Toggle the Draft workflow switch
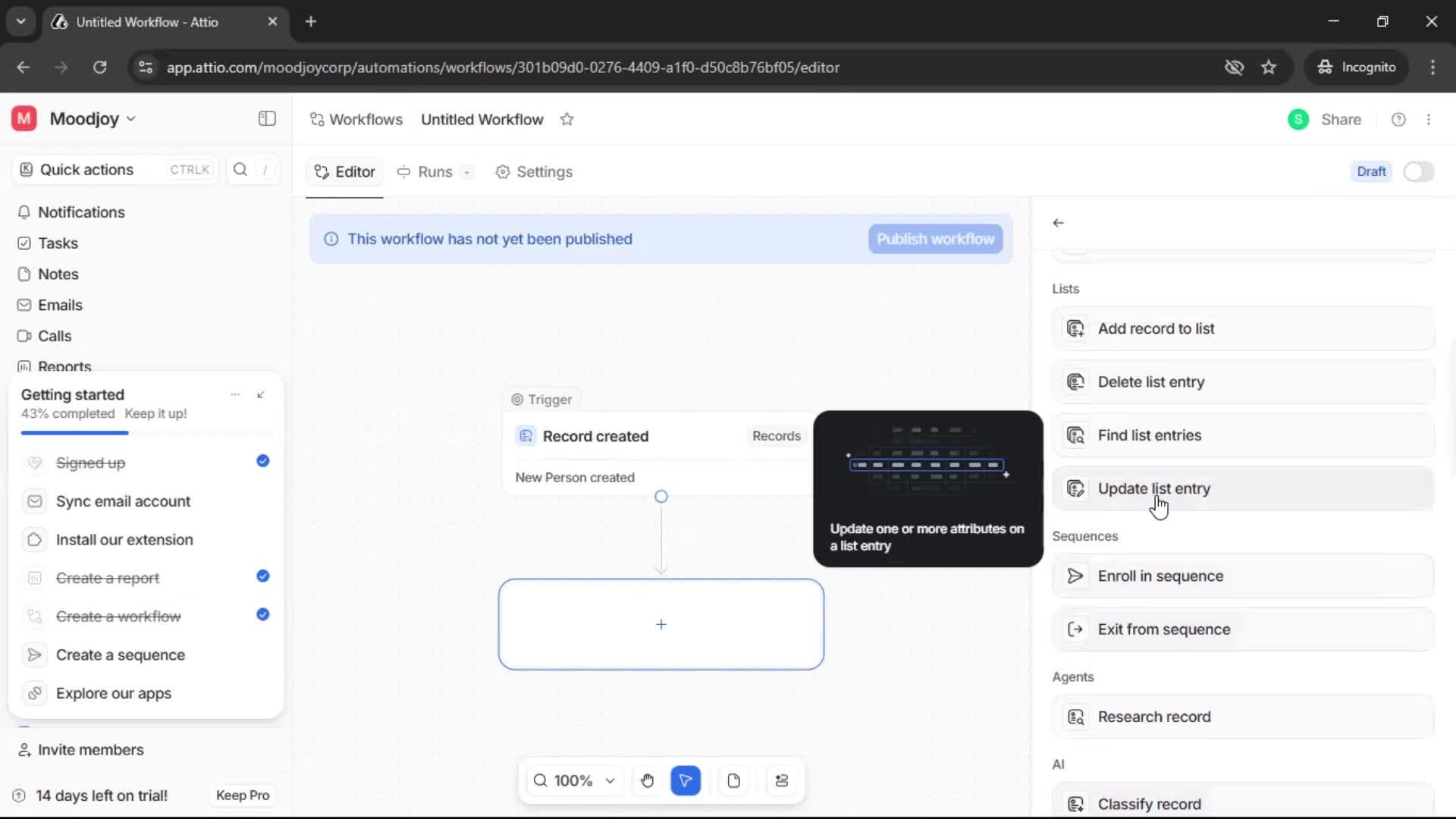Image resolution: width=1456 pixels, height=819 pixels. pyautogui.click(x=1418, y=171)
